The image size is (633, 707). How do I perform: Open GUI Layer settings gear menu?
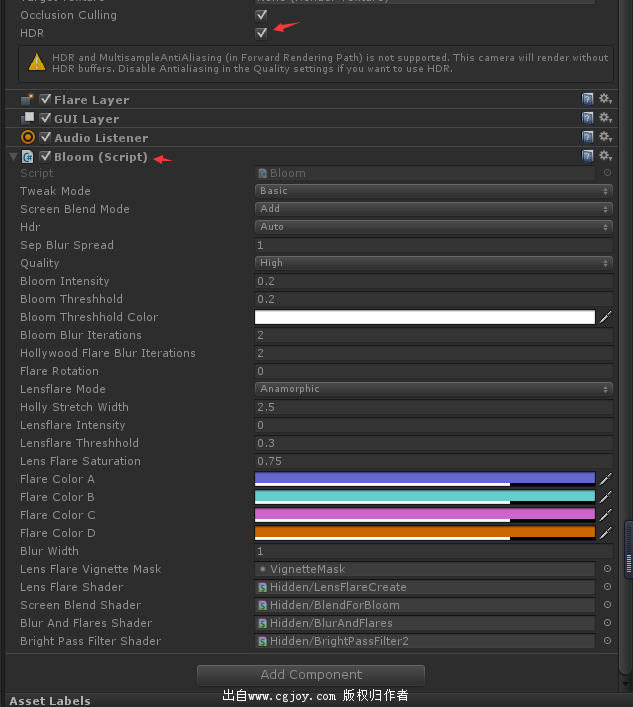[x=605, y=118]
